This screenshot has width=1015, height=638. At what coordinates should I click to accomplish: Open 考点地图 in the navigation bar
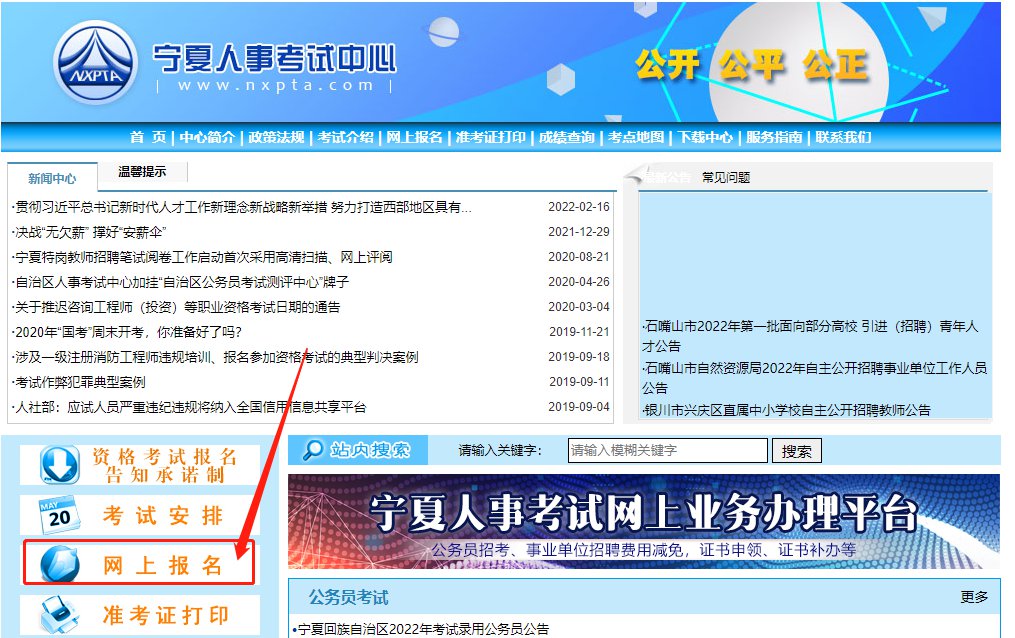tap(636, 137)
